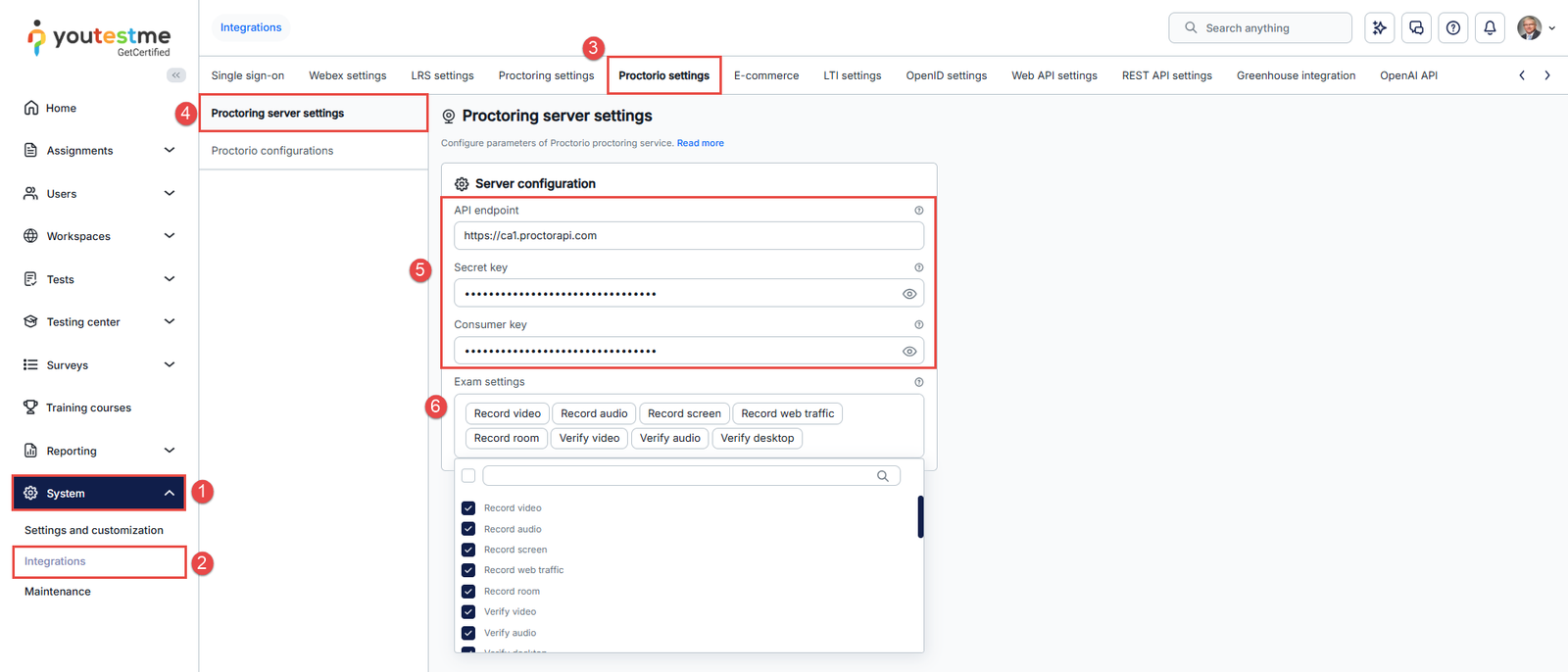Uncheck the Record web traffic checkbox

[468, 570]
